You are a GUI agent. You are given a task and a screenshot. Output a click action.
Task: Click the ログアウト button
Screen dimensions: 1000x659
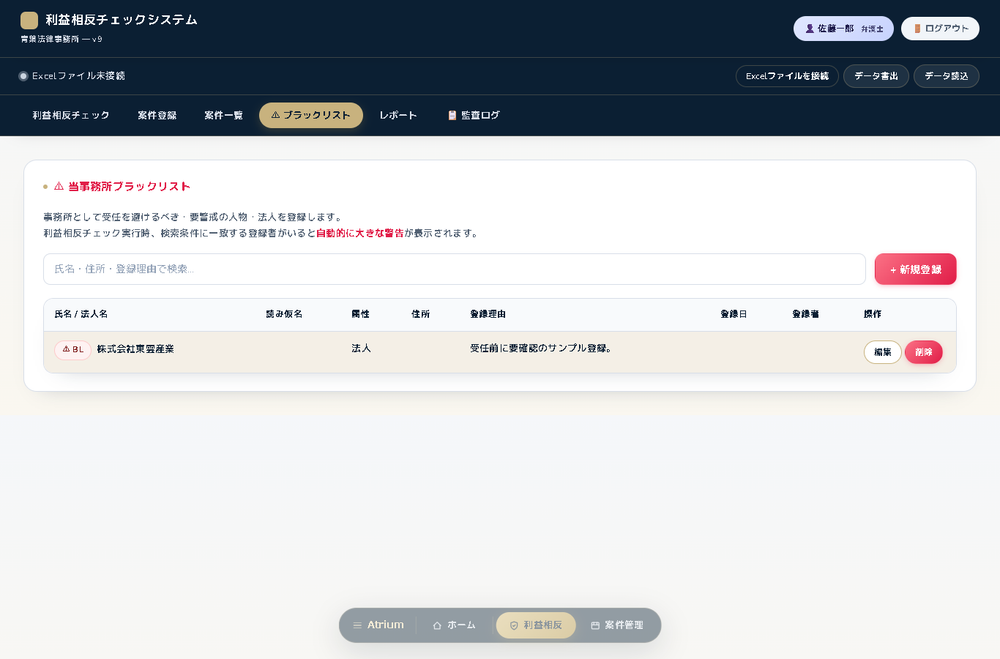pyautogui.click(x=940, y=29)
